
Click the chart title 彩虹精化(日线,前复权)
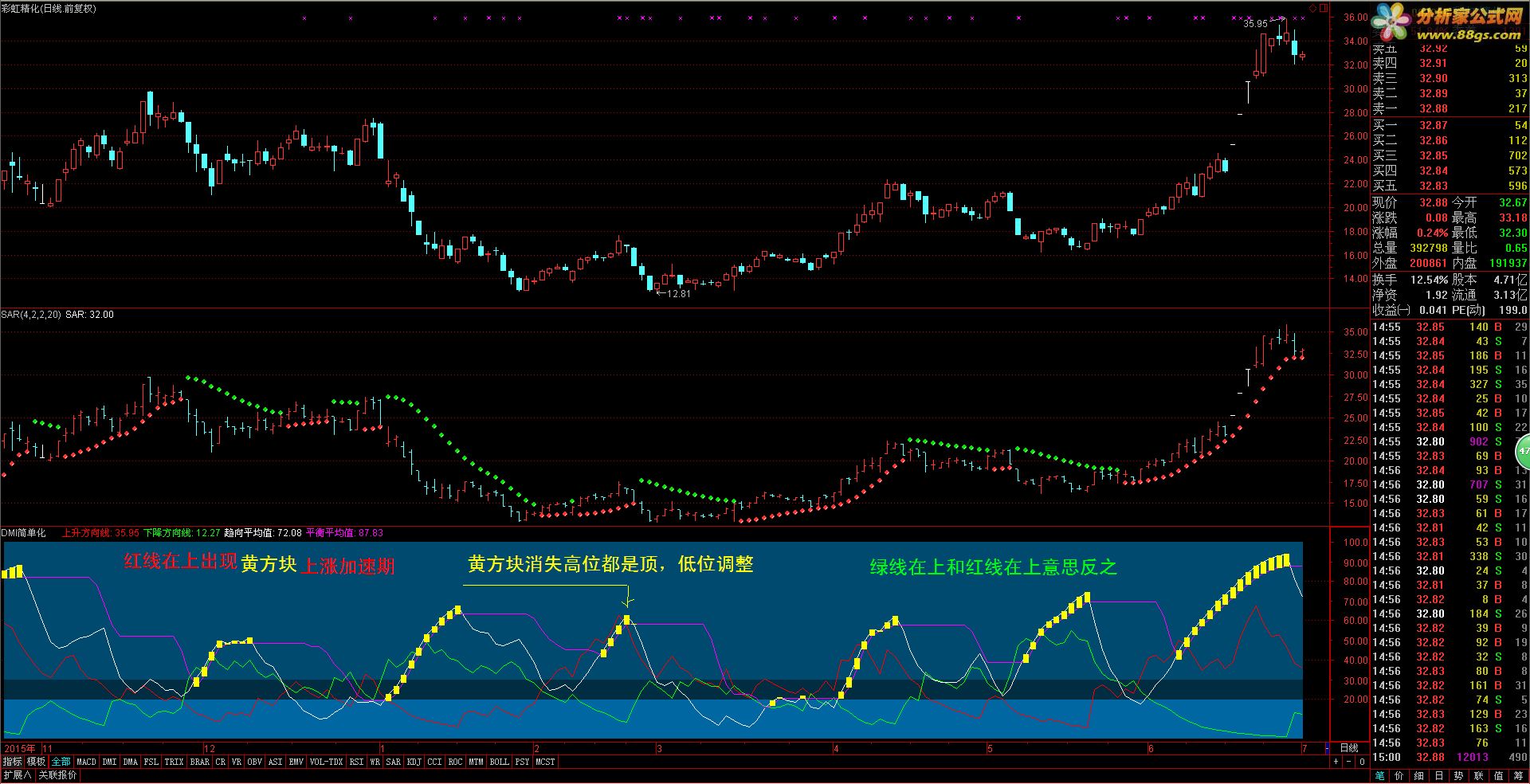49,9
